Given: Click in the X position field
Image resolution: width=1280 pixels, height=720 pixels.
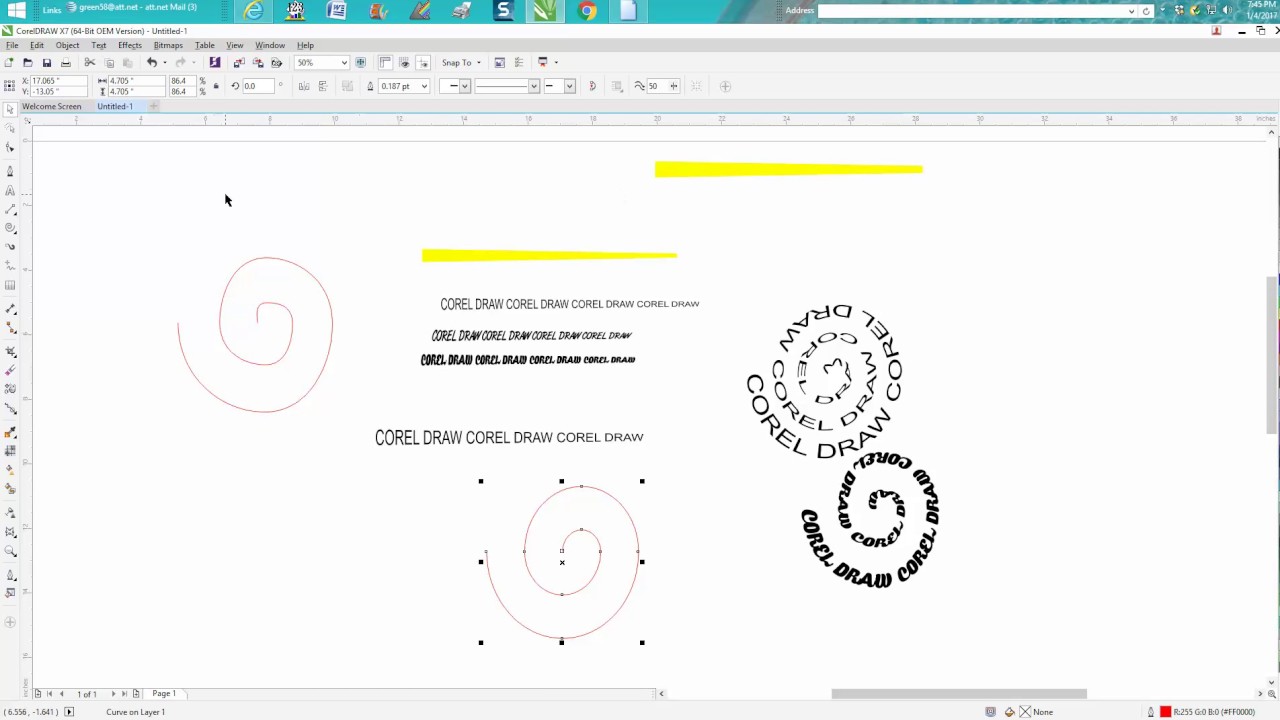Looking at the screenshot, I should (x=58, y=81).
